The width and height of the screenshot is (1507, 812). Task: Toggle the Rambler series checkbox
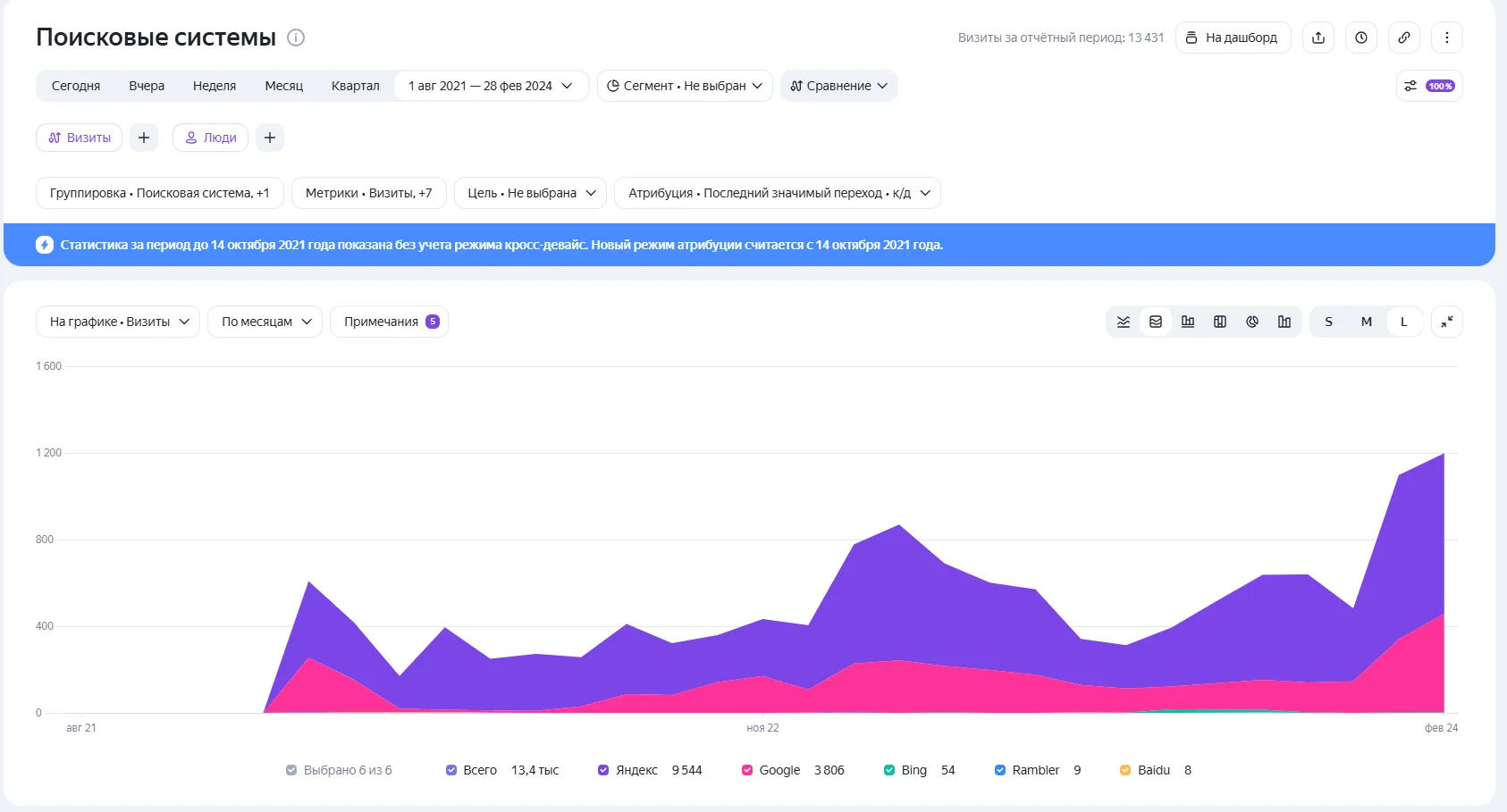(1000, 770)
